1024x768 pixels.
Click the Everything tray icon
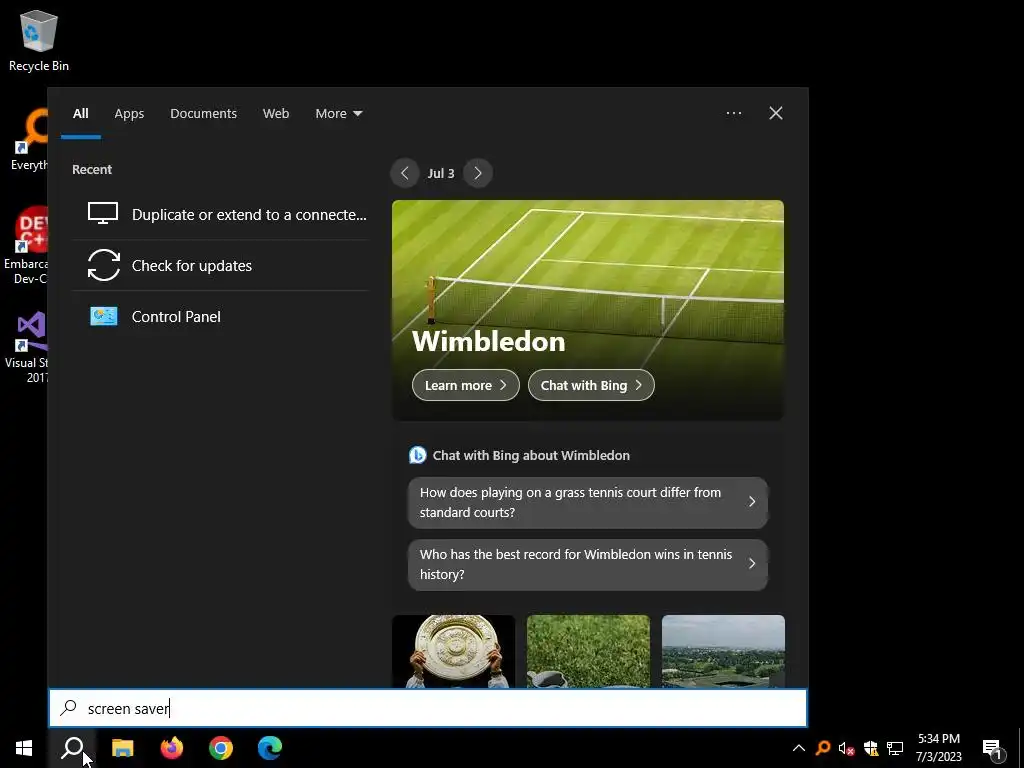point(823,748)
